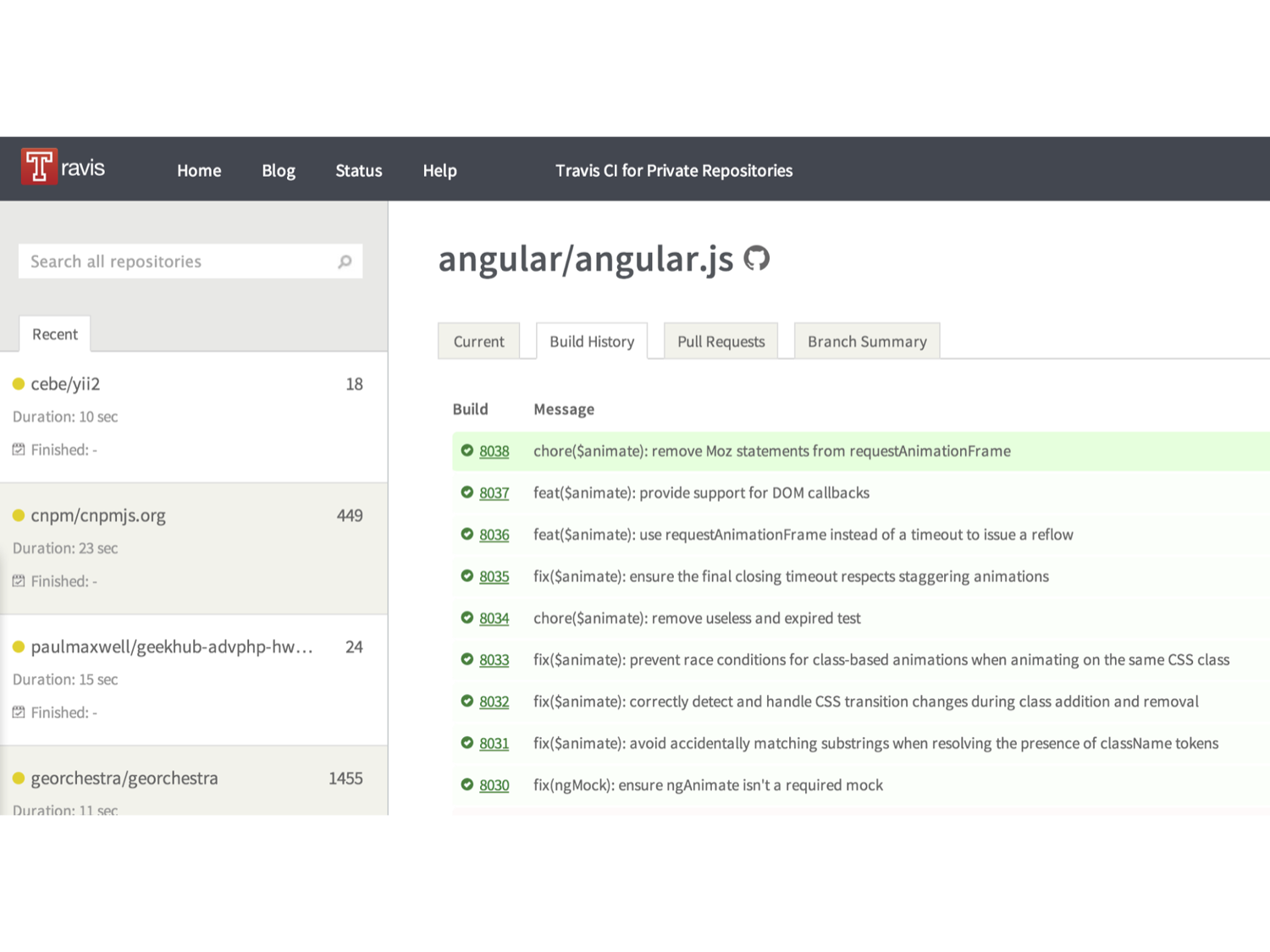
Task: Click the 'Duration: 23 sec' text
Action: click(x=65, y=548)
